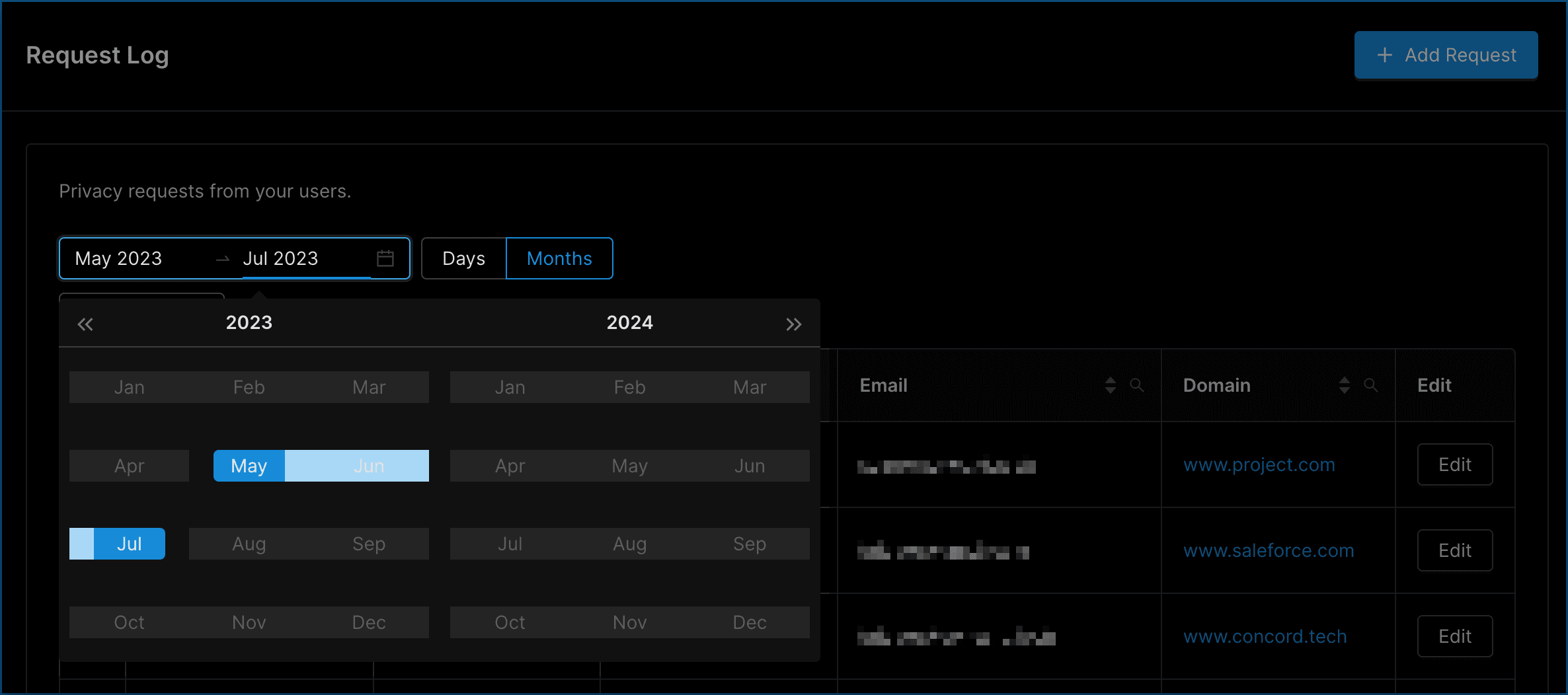Edit the www.concord.tech request row
Image resolution: width=1568 pixels, height=695 pixels.
click(x=1454, y=636)
